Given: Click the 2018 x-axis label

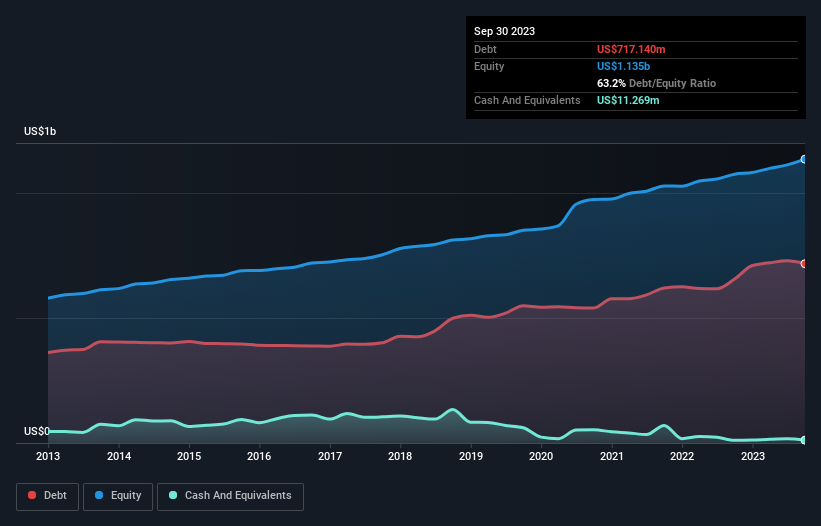Looking at the screenshot, I should point(400,456).
